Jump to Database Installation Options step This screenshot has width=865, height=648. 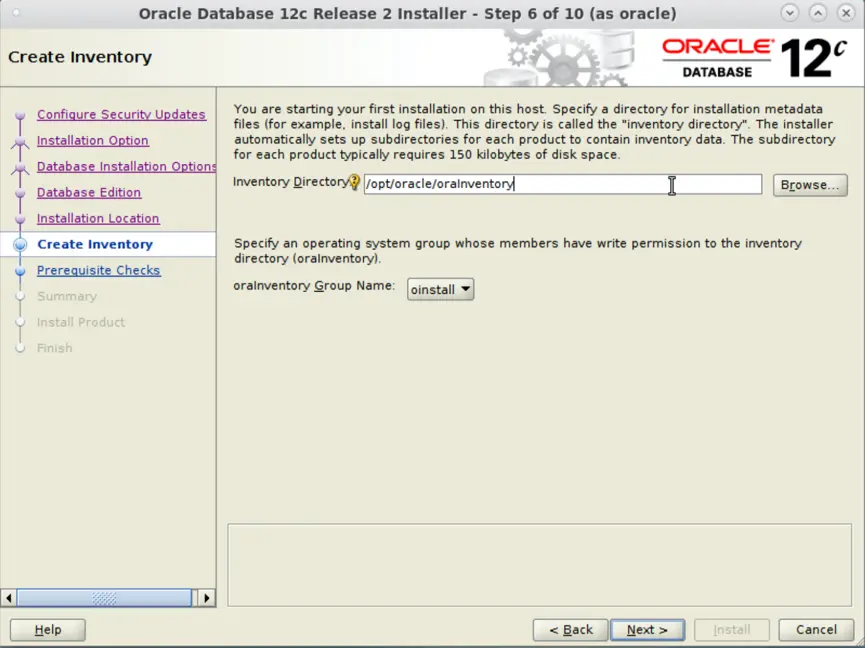[126, 167]
